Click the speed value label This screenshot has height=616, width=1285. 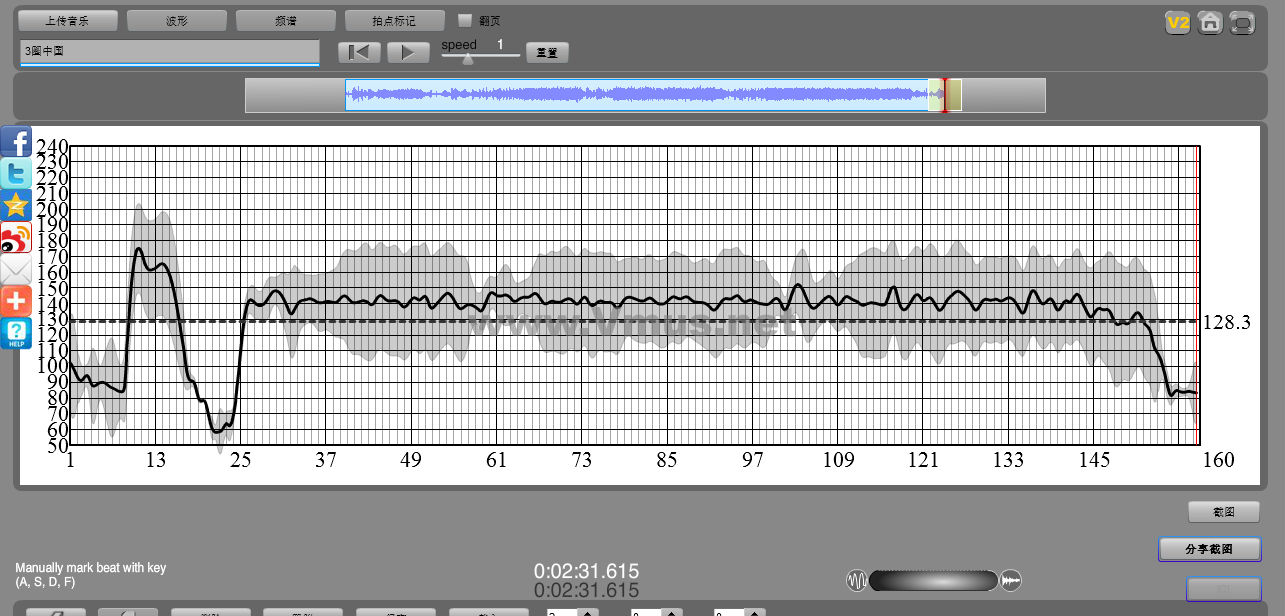500,44
